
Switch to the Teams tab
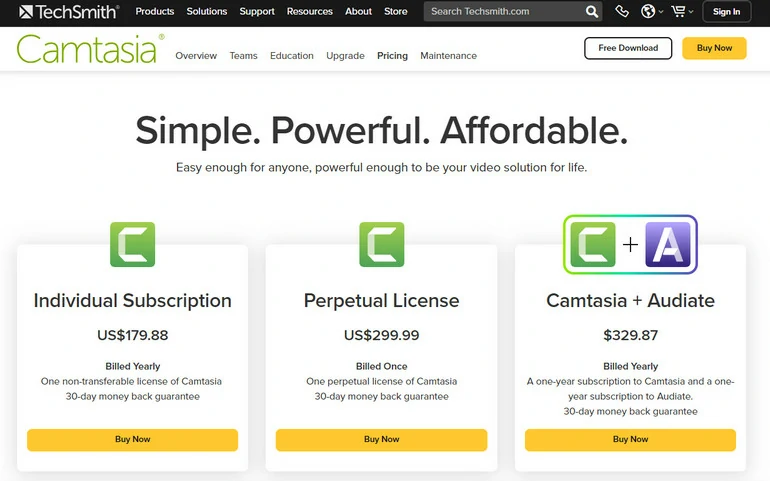(x=243, y=56)
